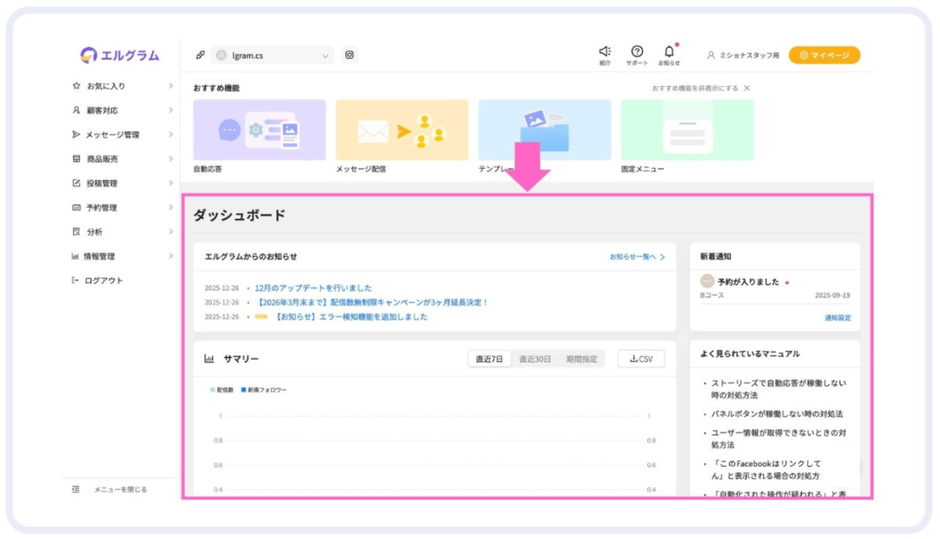
Task: Open the サポート help icon
Action: pyautogui.click(x=637, y=52)
